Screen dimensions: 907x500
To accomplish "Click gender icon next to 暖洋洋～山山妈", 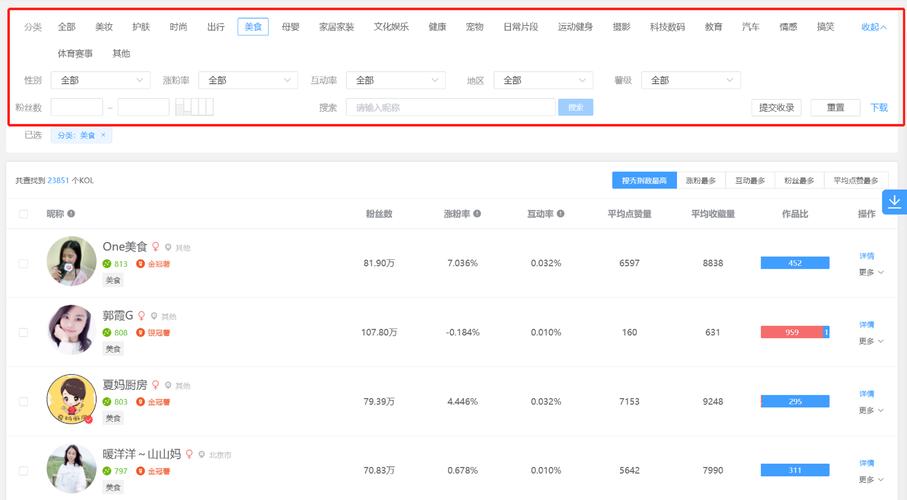I will [189, 454].
